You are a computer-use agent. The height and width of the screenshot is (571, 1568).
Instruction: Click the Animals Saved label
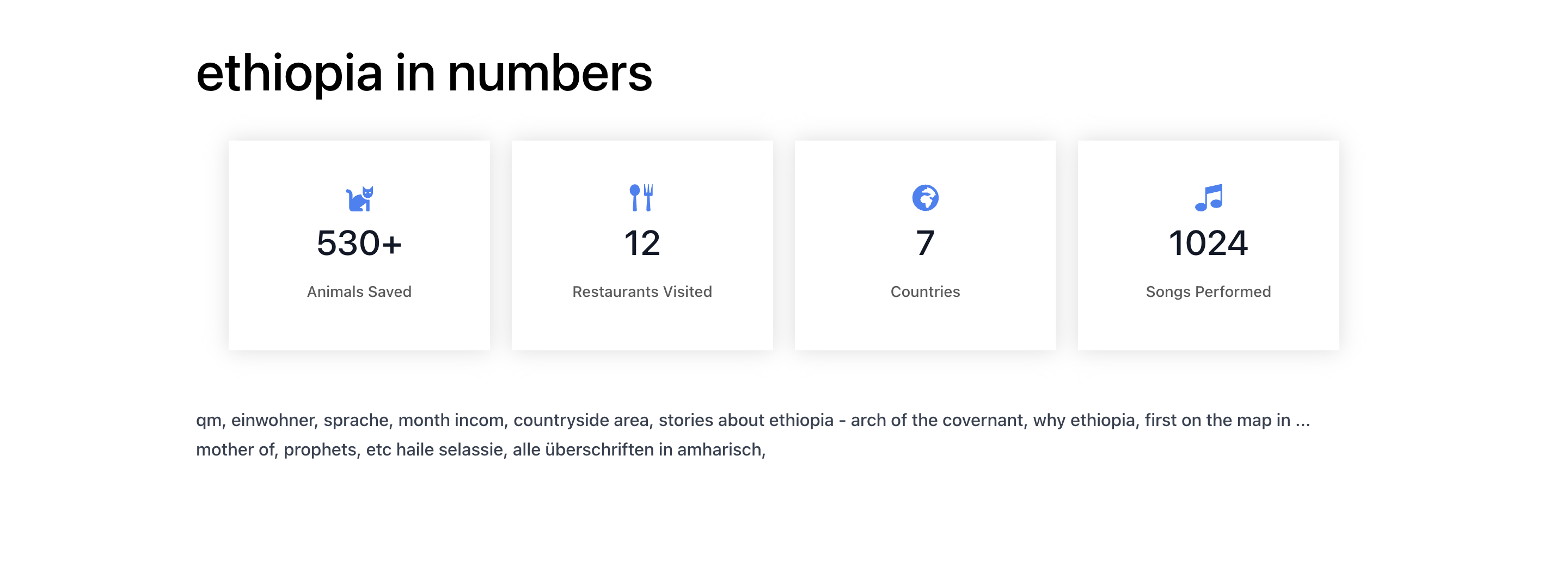pos(359,292)
